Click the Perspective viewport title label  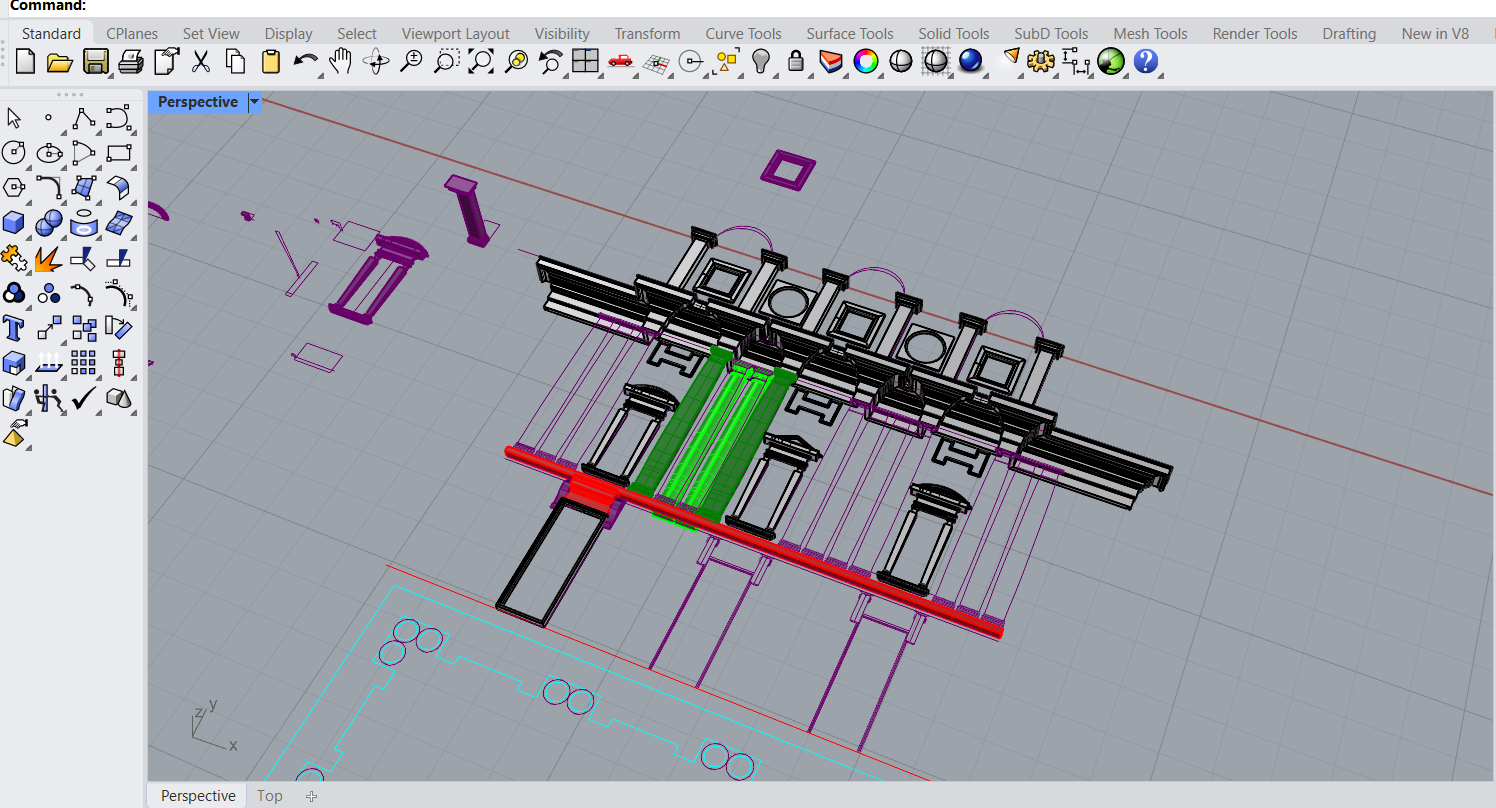coord(197,102)
